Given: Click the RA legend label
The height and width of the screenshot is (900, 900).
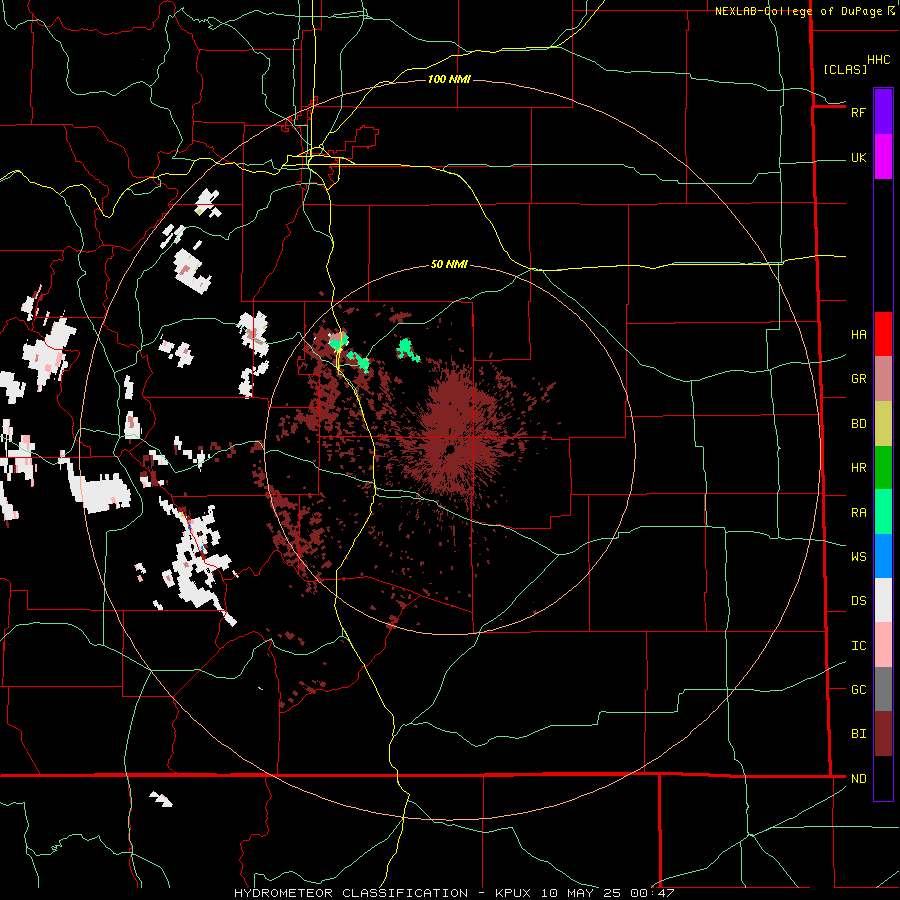Looking at the screenshot, I should [x=858, y=513].
